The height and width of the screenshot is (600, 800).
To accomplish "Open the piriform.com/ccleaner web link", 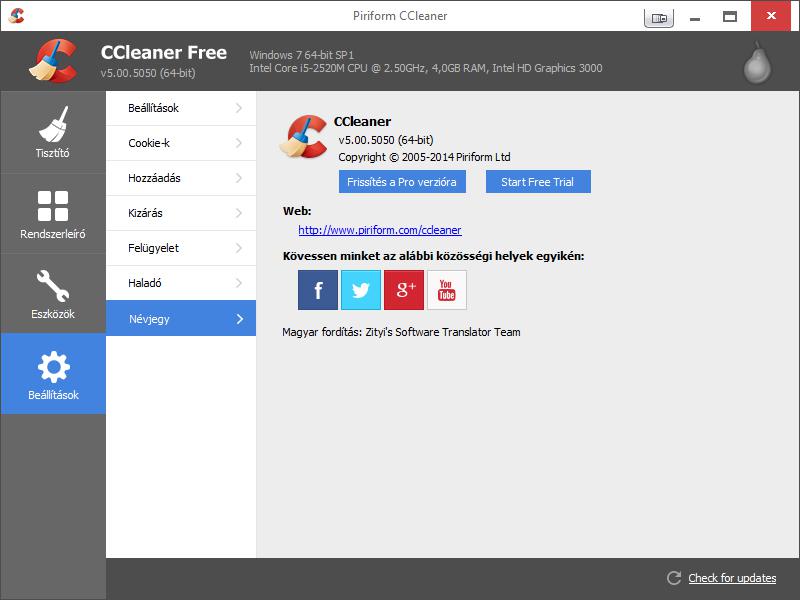I will pos(380,230).
